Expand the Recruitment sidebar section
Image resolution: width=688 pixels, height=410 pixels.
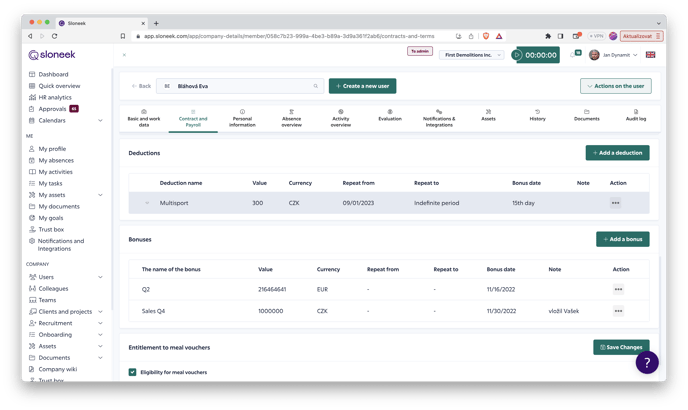(x=100, y=323)
